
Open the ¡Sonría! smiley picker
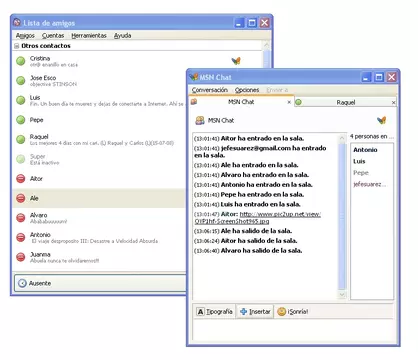(293, 311)
